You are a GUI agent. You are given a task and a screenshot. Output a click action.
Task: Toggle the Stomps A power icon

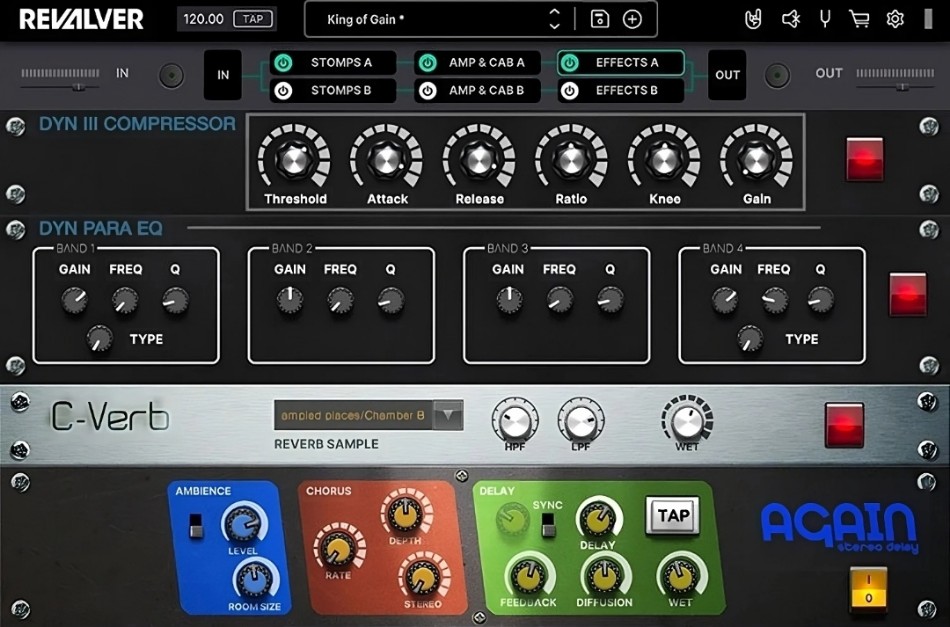pos(283,62)
